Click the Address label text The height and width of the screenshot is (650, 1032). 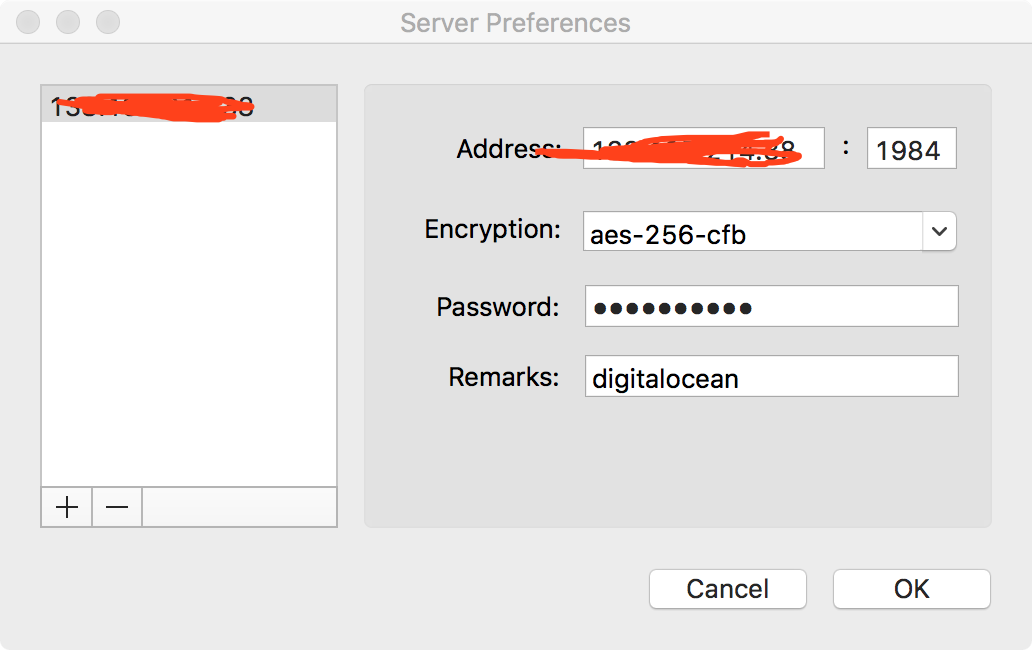pos(509,149)
